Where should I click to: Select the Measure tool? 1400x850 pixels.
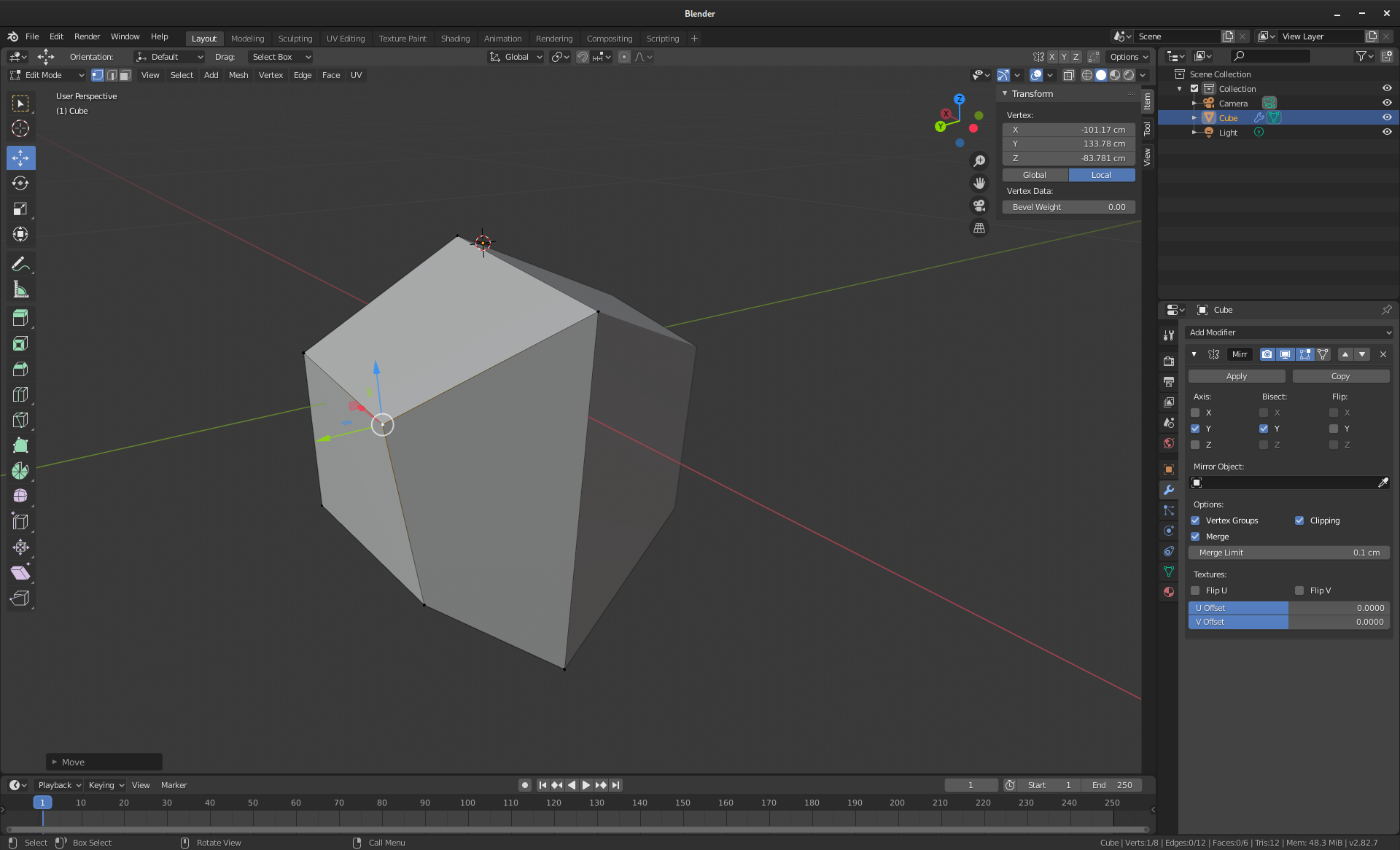coord(20,290)
